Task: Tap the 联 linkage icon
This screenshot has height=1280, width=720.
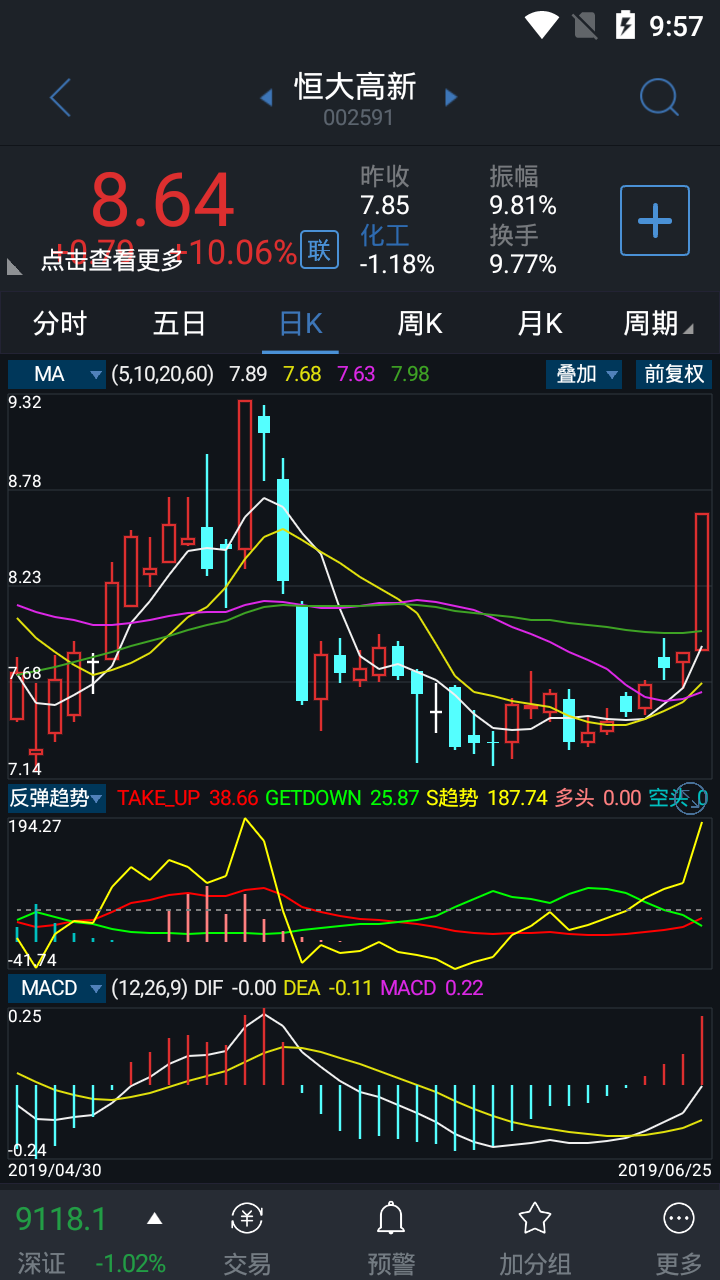Action: [319, 250]
